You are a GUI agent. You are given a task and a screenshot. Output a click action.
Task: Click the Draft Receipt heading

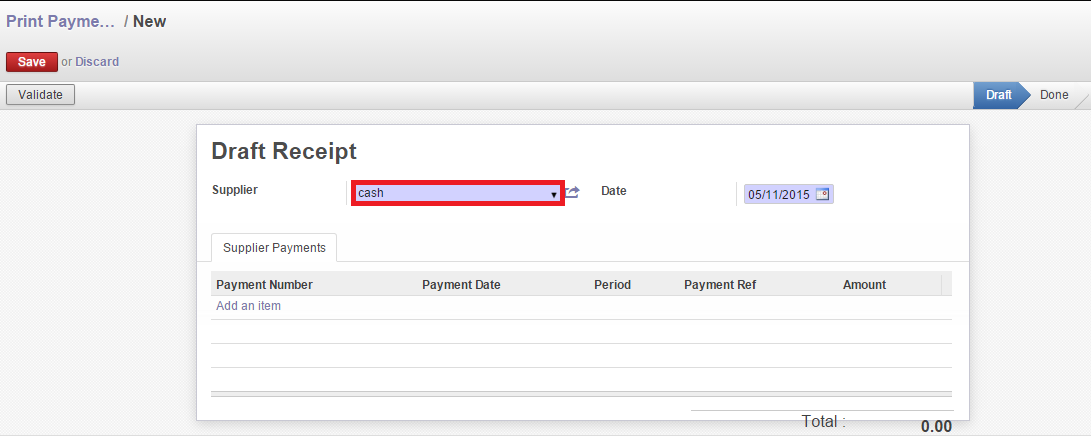click(x=284, y=151)
